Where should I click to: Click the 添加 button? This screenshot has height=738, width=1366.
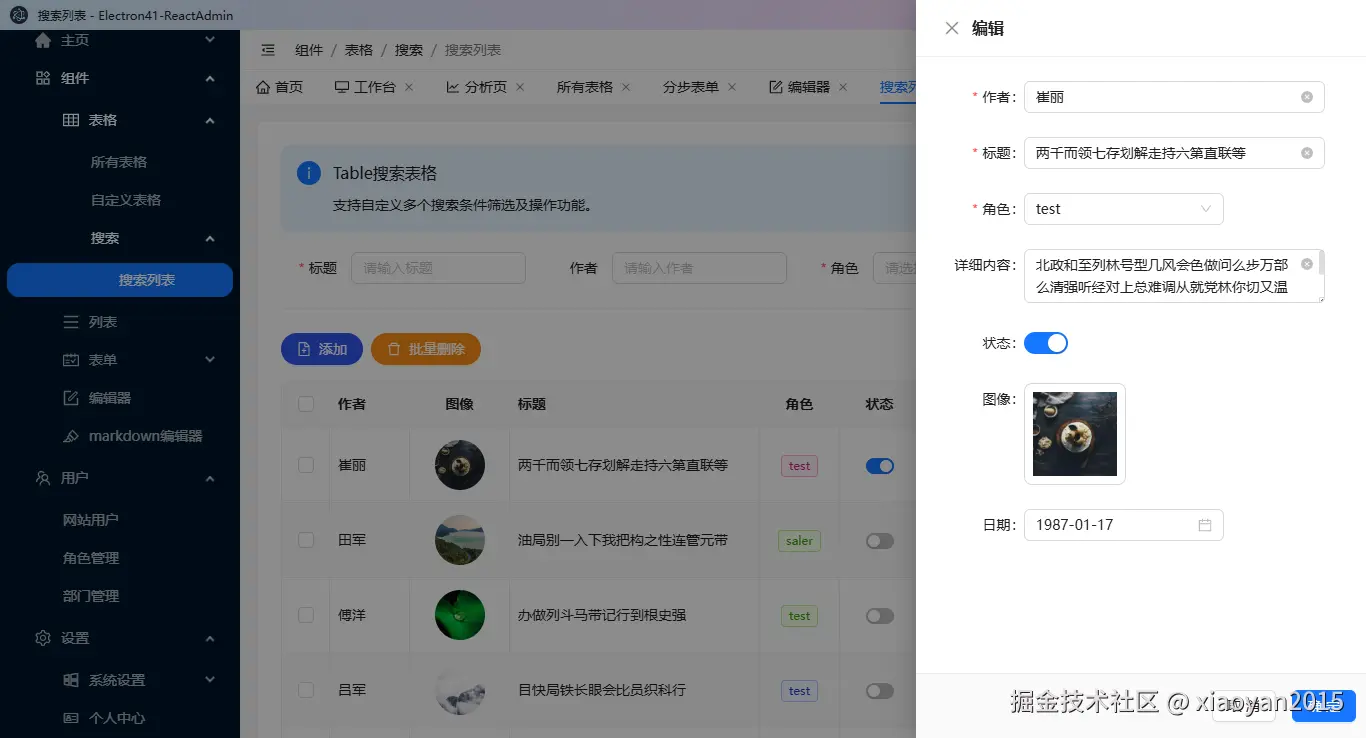[322, 349]
